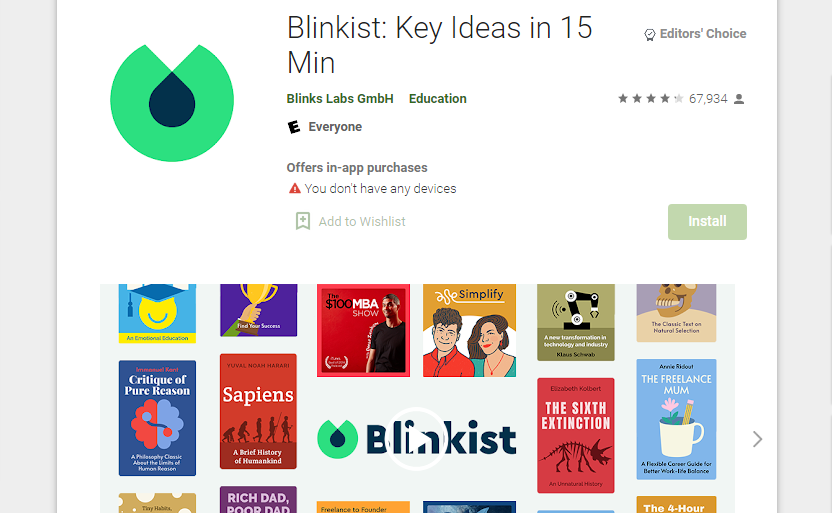Show next screenshot with right chevron
The height and width of the screenshot is (513, 832).
point(757,439)
